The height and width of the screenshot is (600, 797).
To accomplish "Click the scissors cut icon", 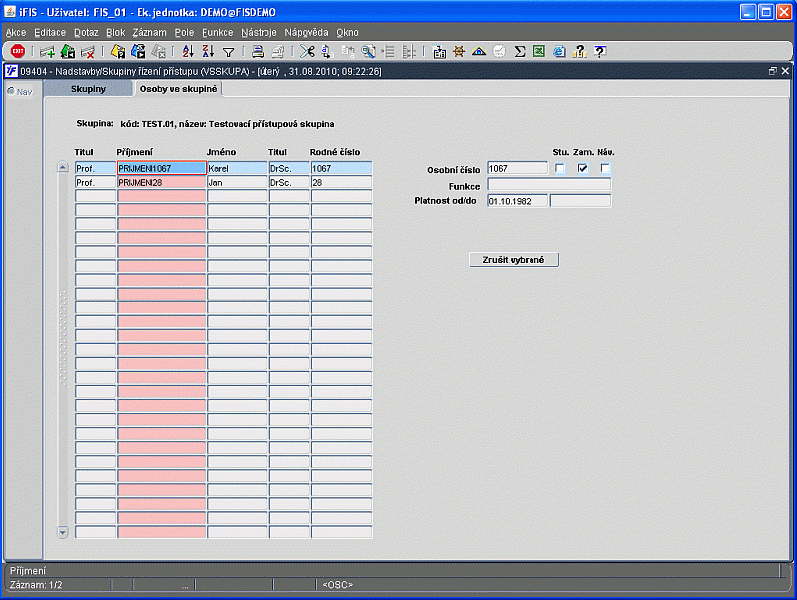I will pyautogui.click(x=306, y=51).
